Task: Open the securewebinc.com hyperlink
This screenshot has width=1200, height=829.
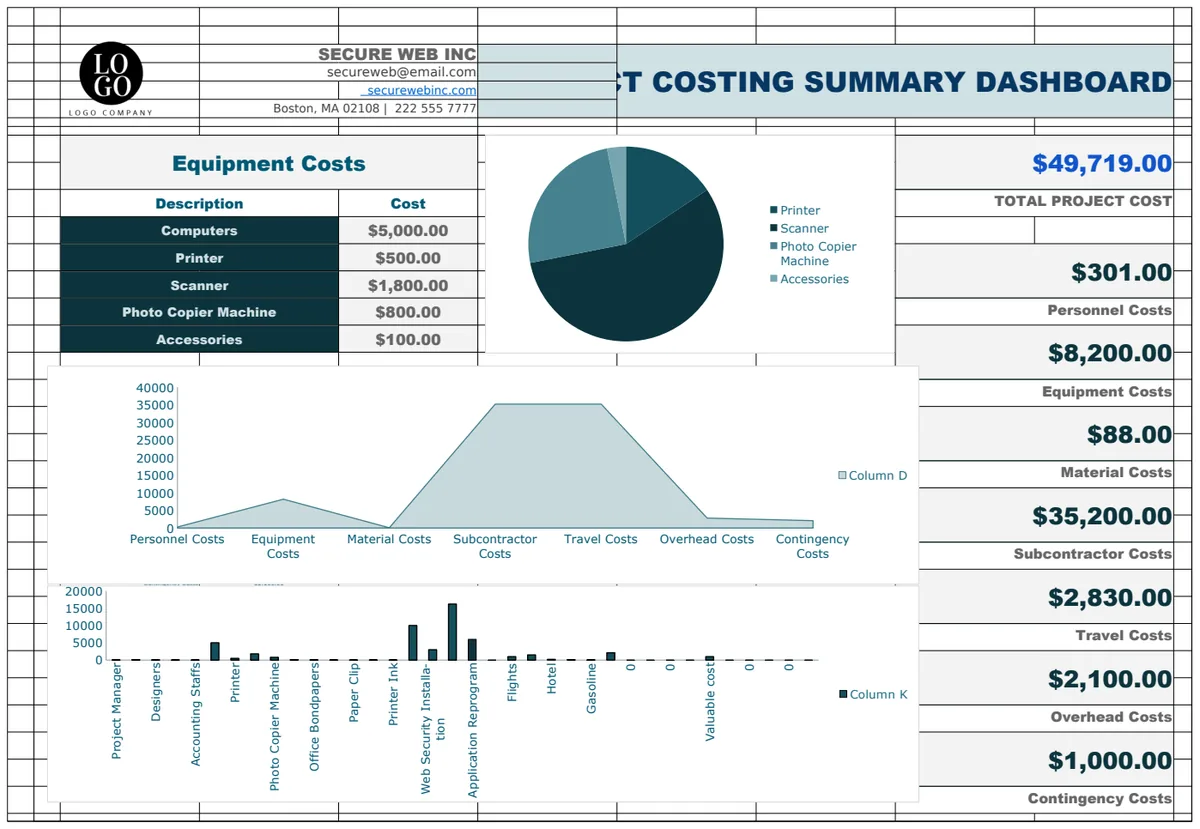Action: pos(421,90)
